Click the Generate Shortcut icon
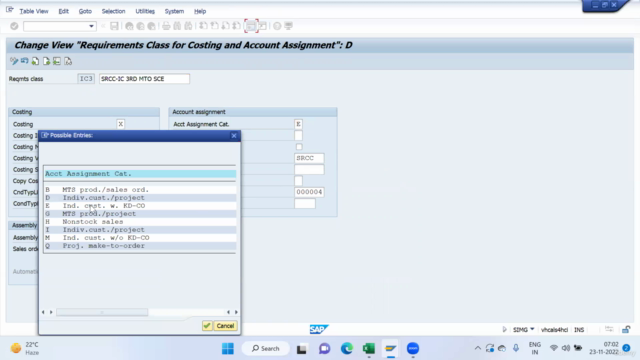The height and width of the screenshot is (360, 640). pos(262,26)
